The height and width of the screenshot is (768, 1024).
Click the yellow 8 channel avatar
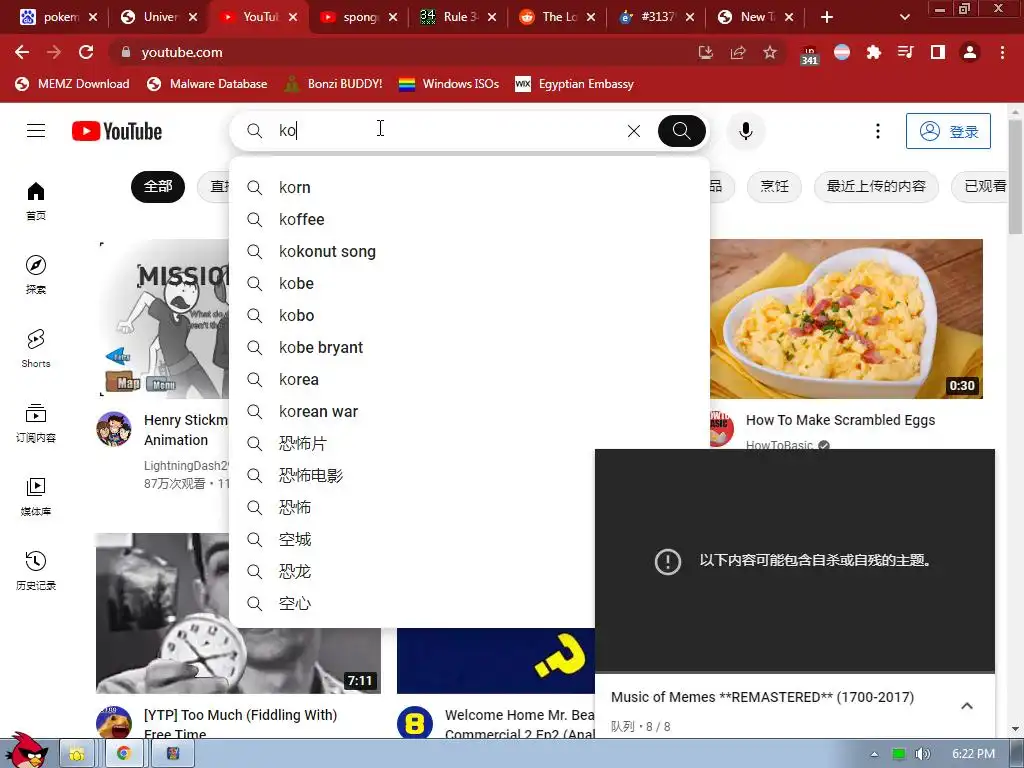(415, 724)
